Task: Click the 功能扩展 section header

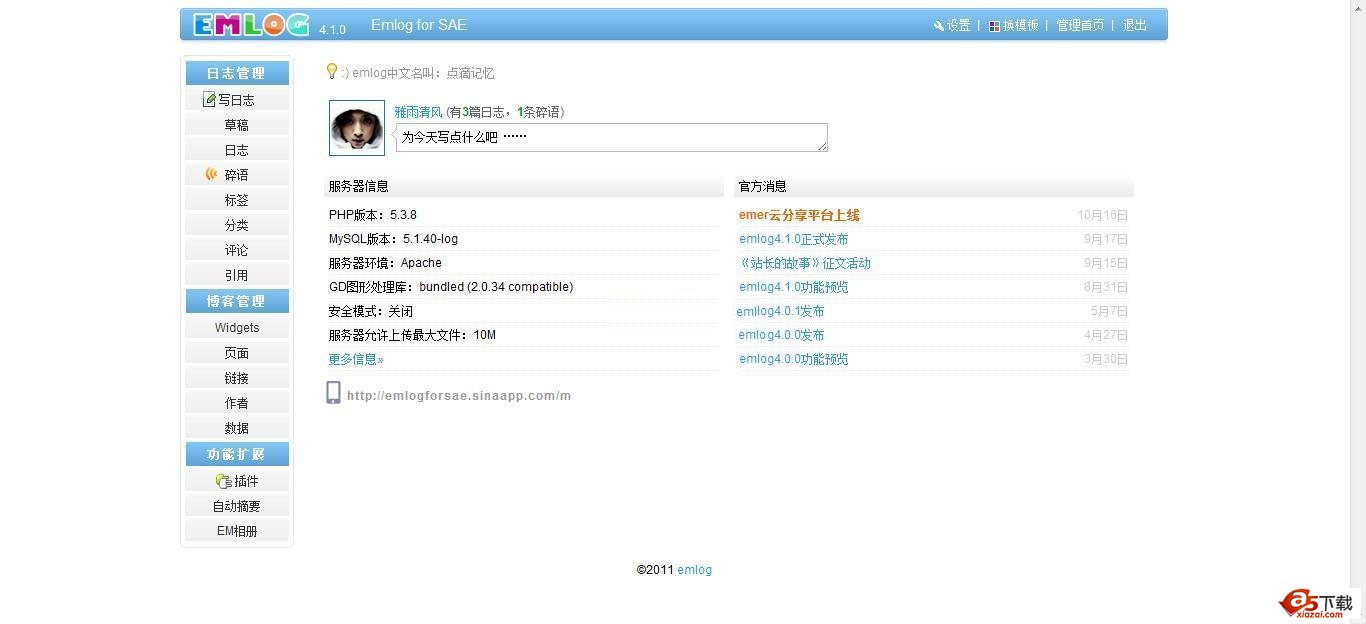Action: click(x=237, y=454)
